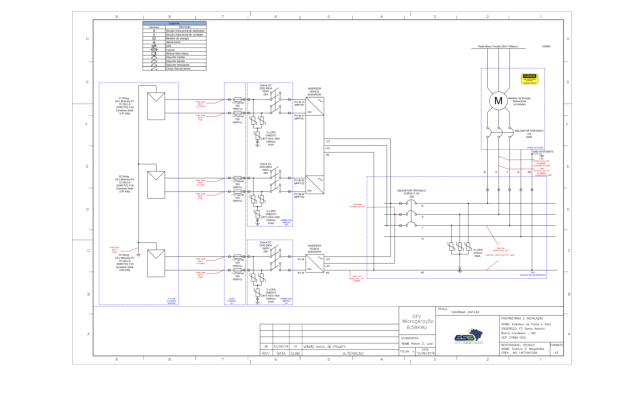Click the ground symbol on the PE busbar
The width and height of the screenshot is (644, 418).
[x=460, y=271]
